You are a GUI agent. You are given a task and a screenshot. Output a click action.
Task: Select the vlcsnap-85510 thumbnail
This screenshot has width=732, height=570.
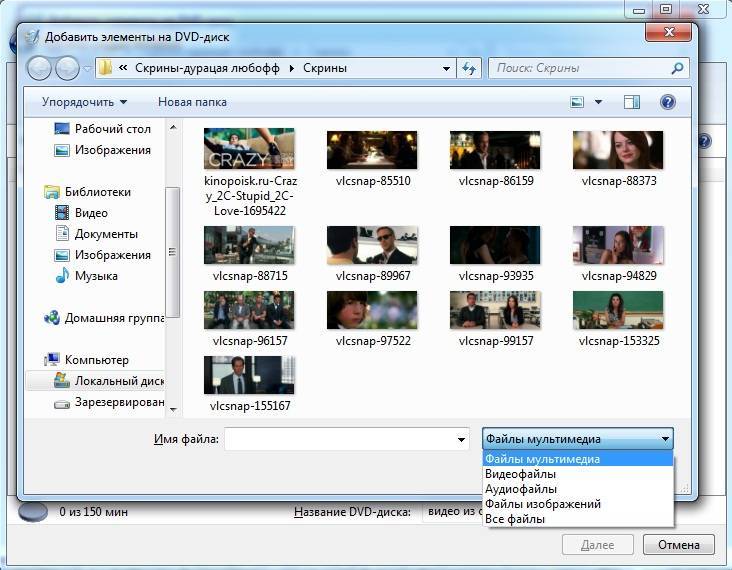pos(372,150)
